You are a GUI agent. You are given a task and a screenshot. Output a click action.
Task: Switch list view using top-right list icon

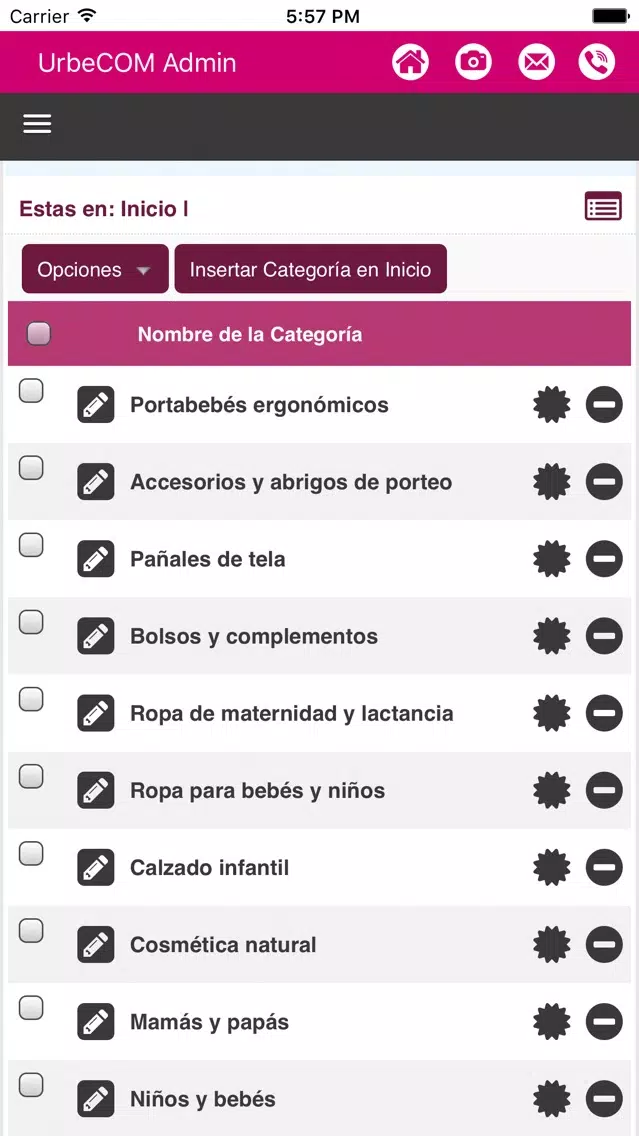[x=604, y=206]
